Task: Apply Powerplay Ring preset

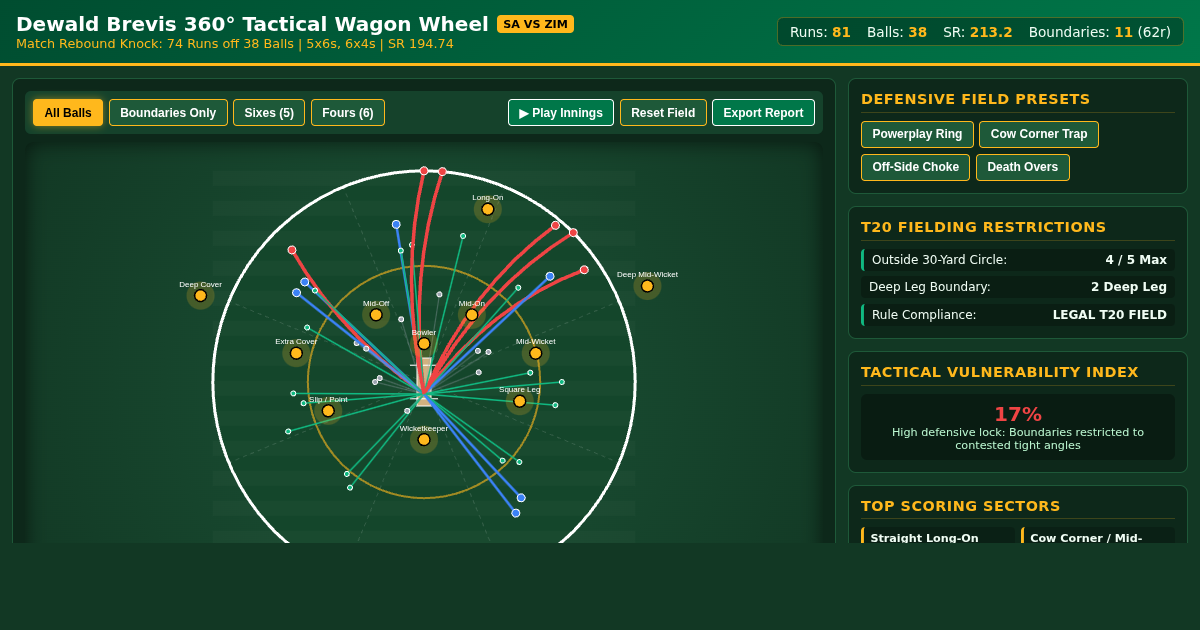Action: click(917, 134)
